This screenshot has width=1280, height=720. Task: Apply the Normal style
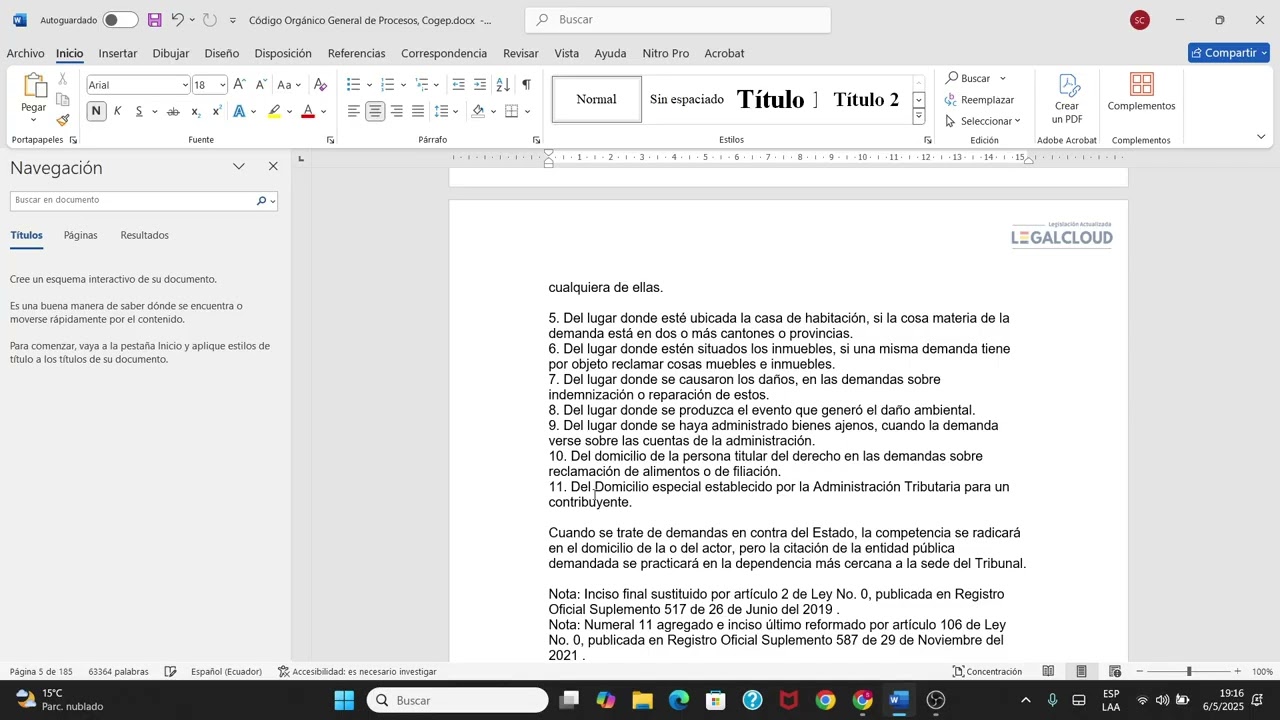[597, 99]
